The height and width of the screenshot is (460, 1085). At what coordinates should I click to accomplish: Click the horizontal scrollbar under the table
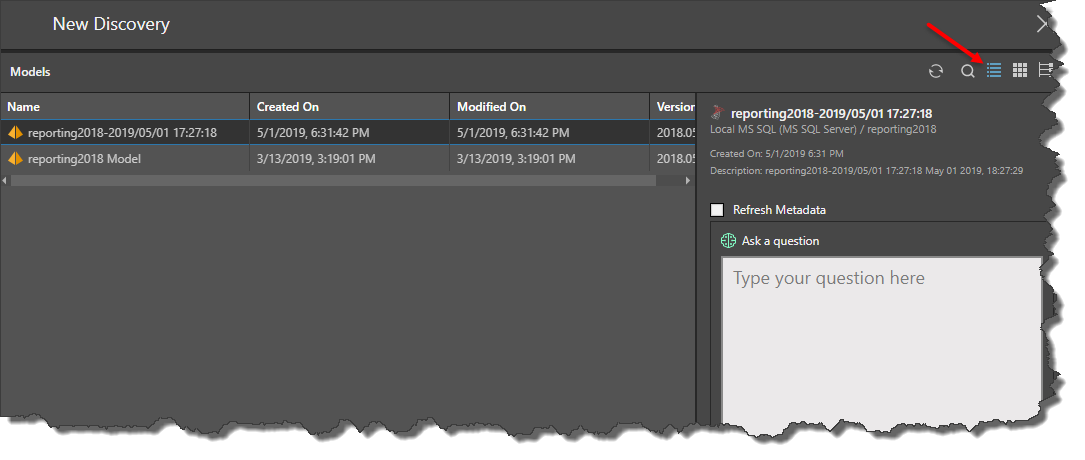click(x=330, y=180)
